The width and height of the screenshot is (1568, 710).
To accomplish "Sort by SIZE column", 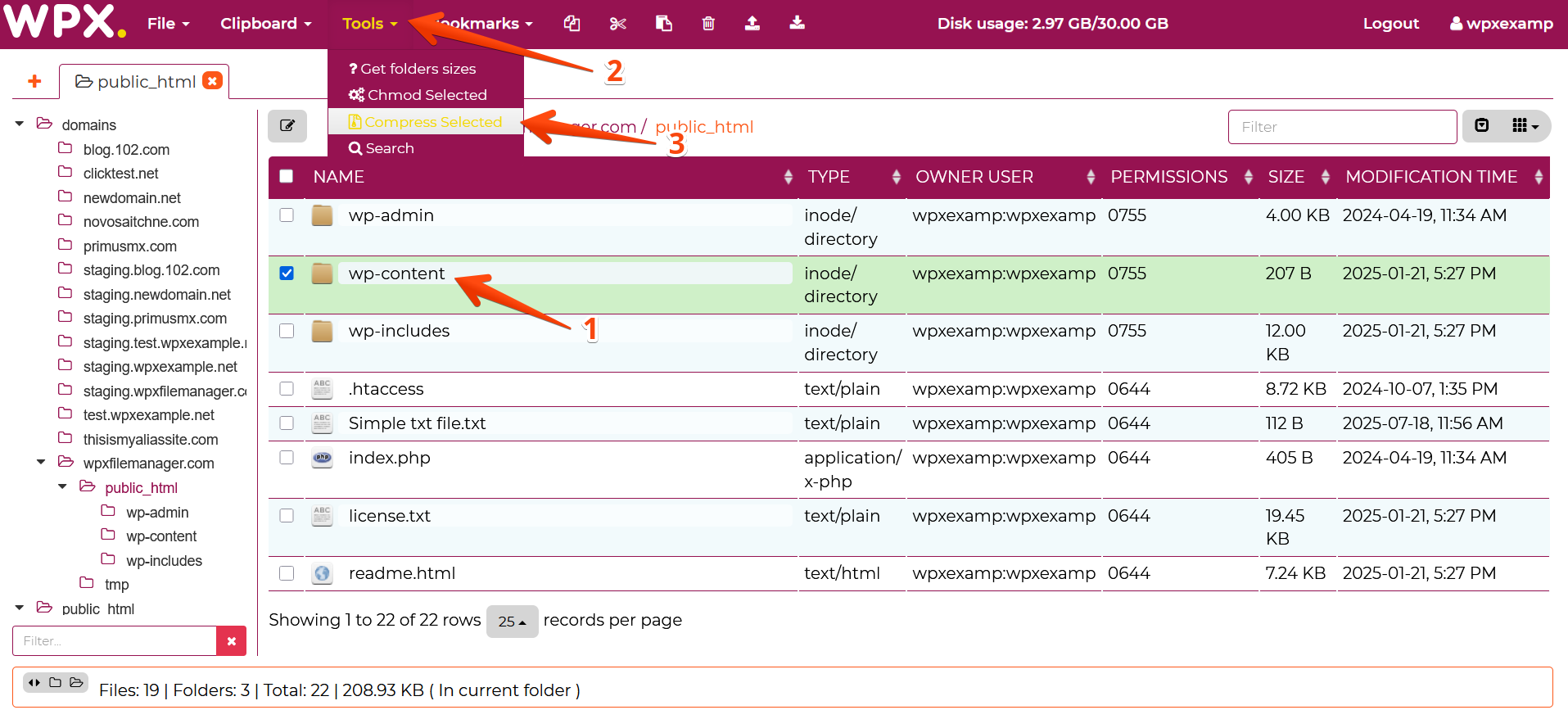I will point(1299,177).
